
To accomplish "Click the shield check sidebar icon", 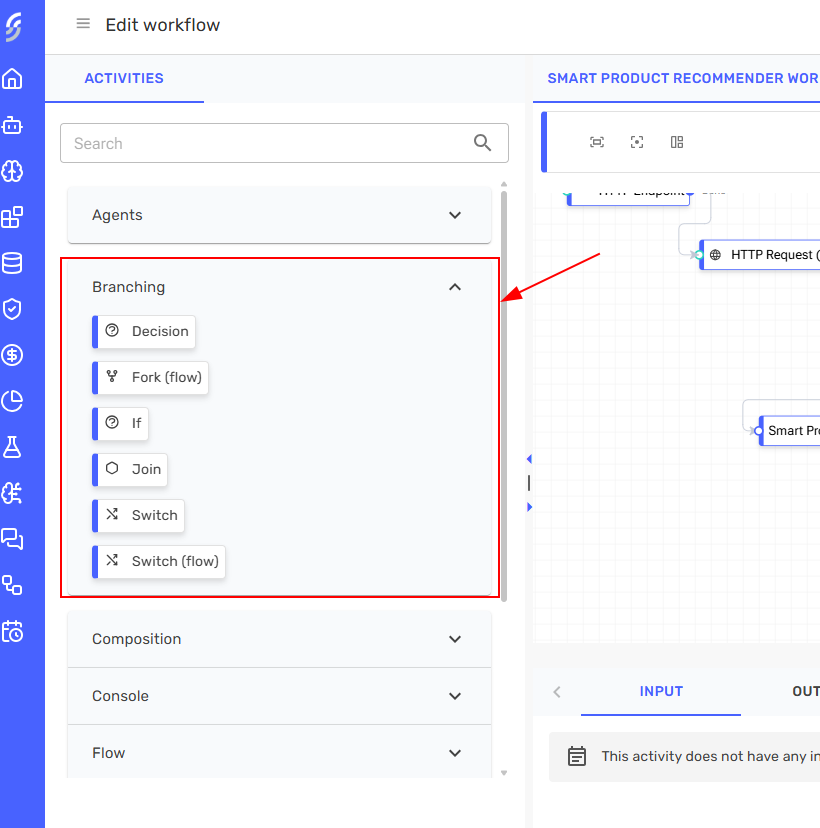I will 12,309.
